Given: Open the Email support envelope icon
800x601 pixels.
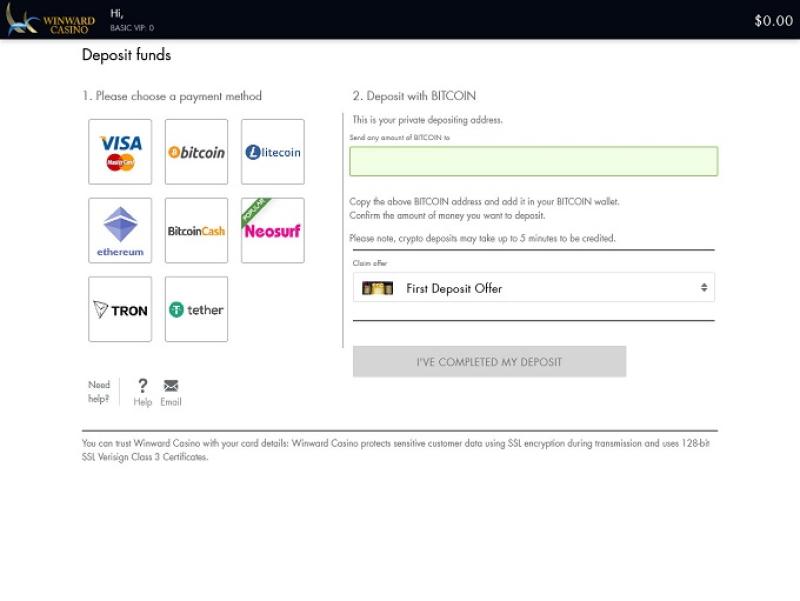Looking at the screenshot, I should click(x=171, y=386).
